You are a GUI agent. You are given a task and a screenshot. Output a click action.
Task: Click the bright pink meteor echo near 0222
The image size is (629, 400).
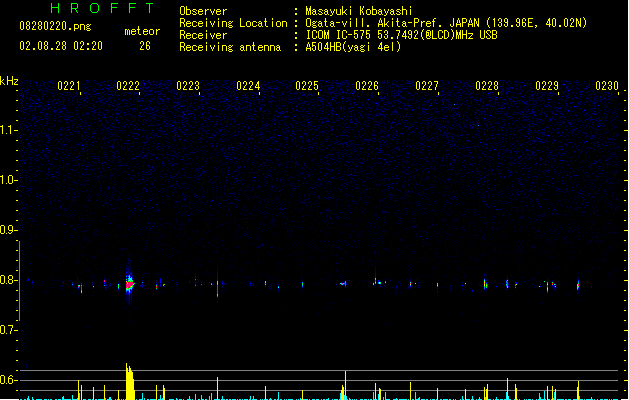130,285
